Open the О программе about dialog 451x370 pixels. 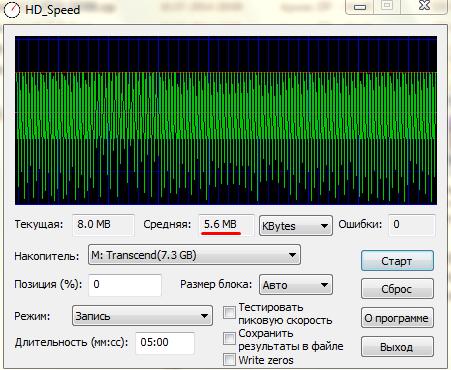tap(397, 318)
